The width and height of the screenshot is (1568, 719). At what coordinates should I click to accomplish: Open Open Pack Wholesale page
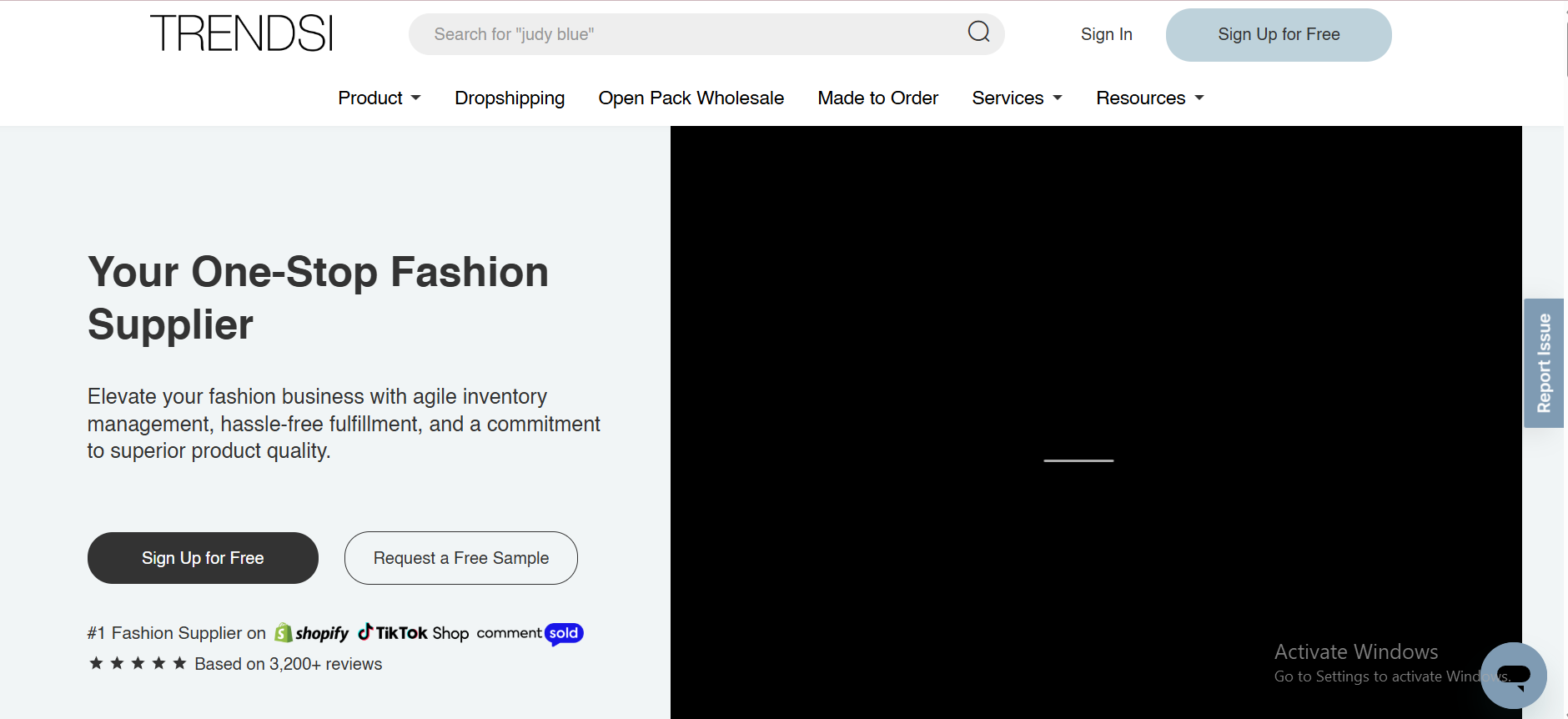691,98
